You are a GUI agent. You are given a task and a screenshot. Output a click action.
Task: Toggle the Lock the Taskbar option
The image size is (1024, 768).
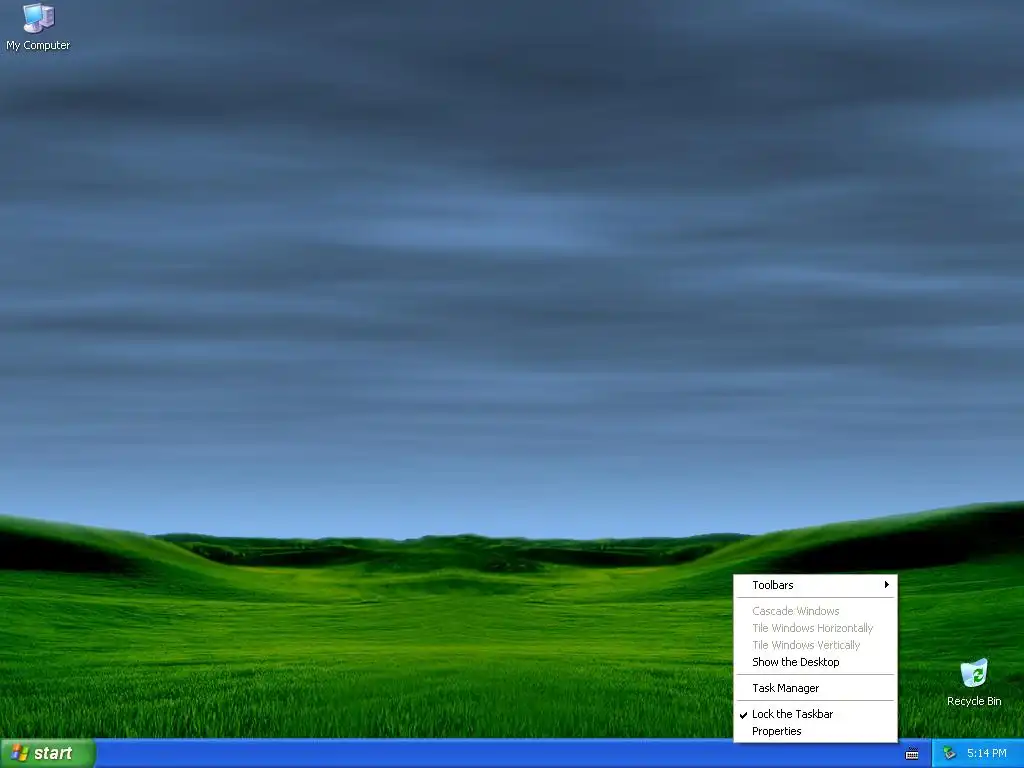[x=815, y=714]
